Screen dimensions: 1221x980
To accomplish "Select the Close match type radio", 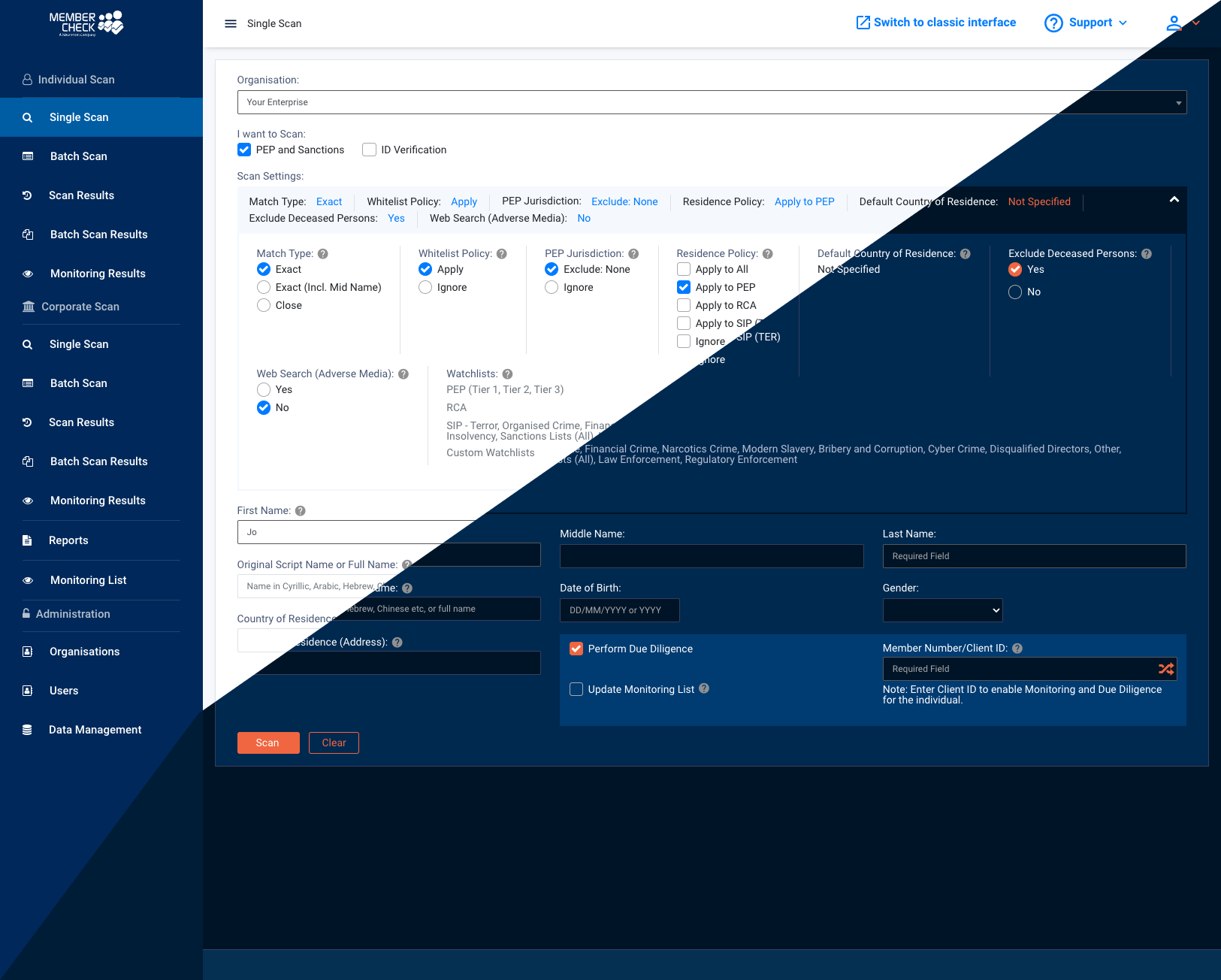I will [264, 305].
